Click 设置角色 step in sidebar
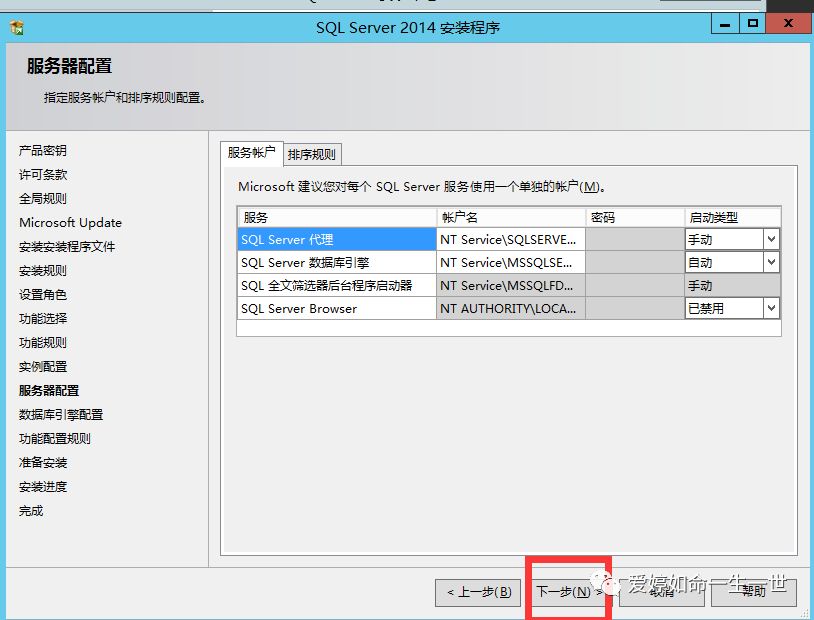Viewport: 814px width, 620px height. (x=43, y=294)
